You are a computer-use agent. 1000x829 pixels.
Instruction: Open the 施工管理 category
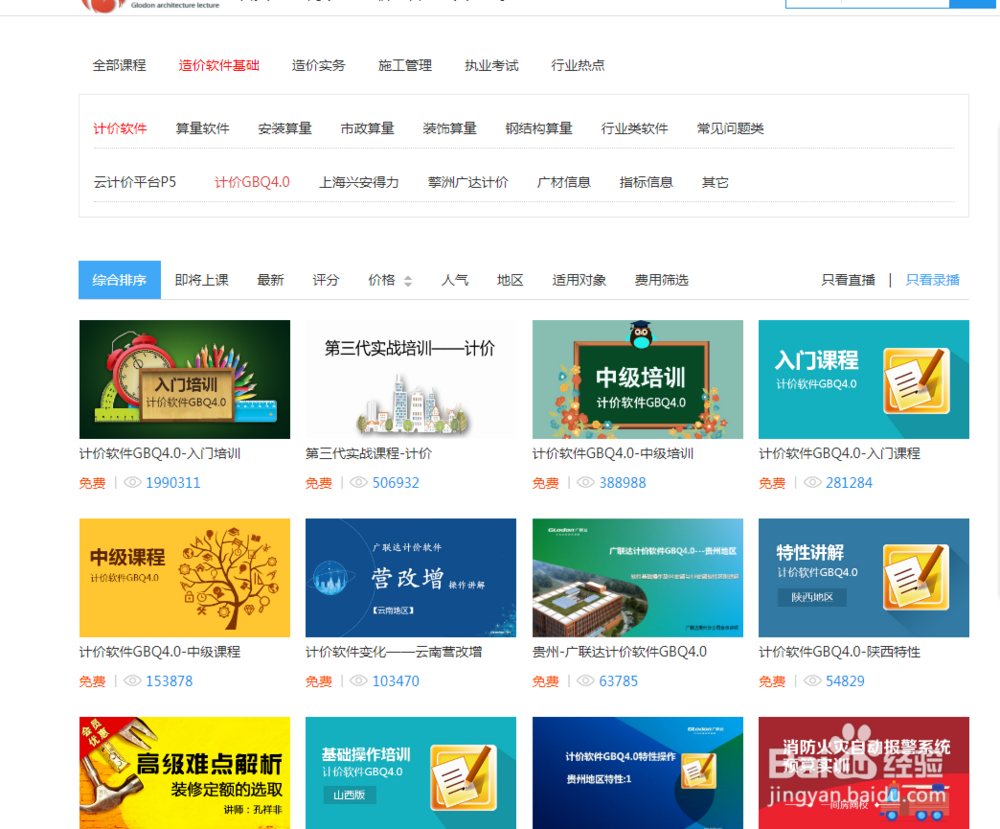pos(405,65)
